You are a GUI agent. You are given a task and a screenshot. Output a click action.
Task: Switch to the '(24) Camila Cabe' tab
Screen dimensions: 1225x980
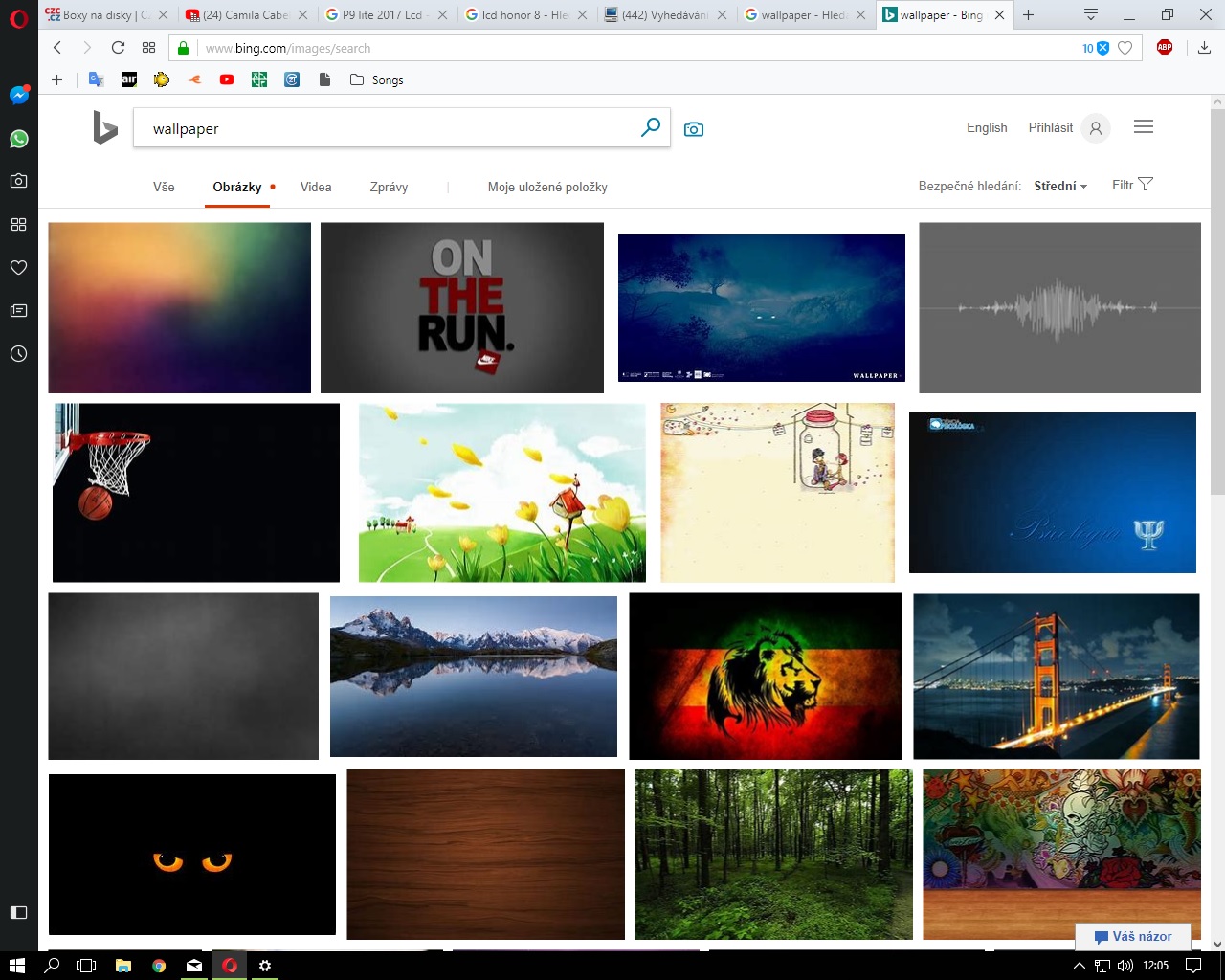pyautogui.click(x=247, y=14)
